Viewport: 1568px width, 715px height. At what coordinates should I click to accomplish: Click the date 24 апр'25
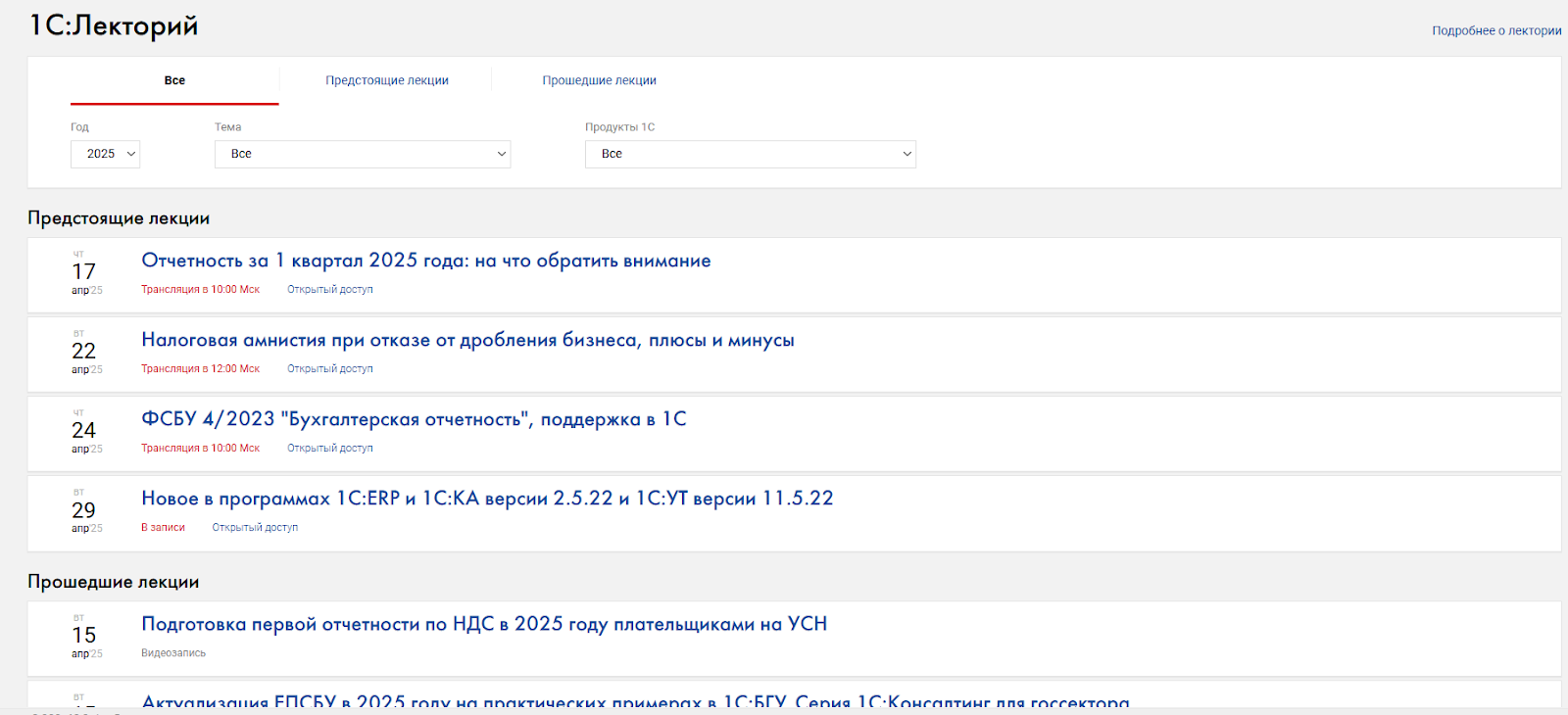click(85, 432)
